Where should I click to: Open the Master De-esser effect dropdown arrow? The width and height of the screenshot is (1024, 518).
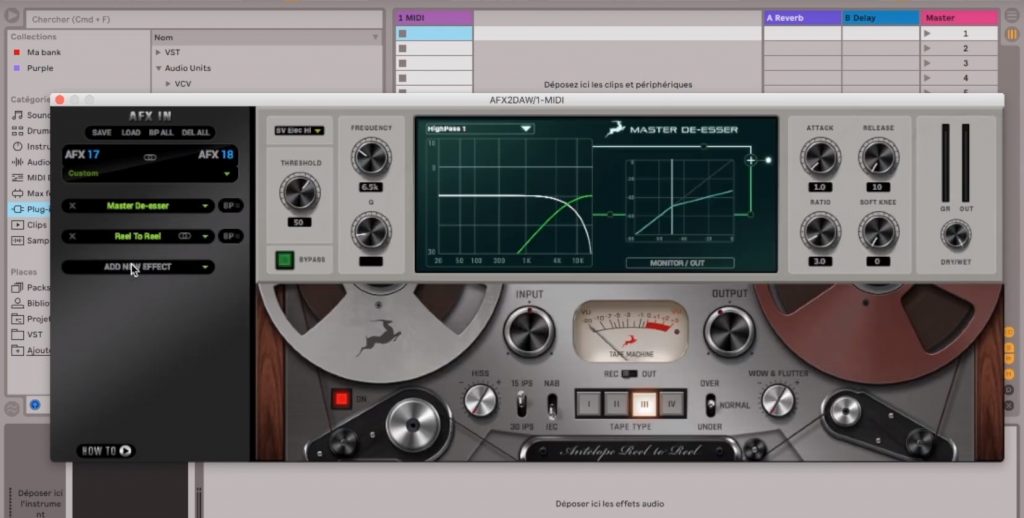pos(205,206)
